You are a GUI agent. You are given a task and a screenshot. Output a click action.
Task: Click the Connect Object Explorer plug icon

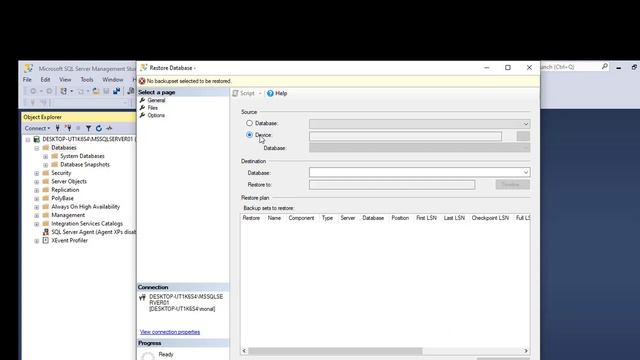58,128
